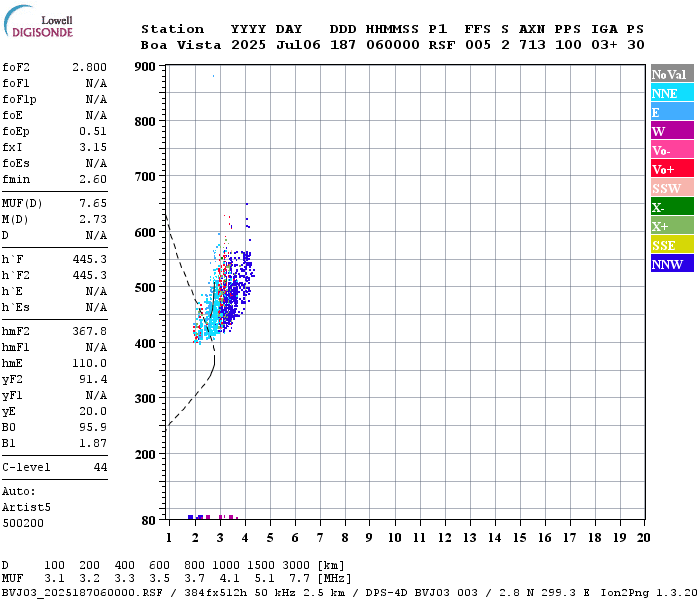This screenshot has height=600, width=700.
Task: Click the MUF(D) value 7.65
Action: [93, 204]
